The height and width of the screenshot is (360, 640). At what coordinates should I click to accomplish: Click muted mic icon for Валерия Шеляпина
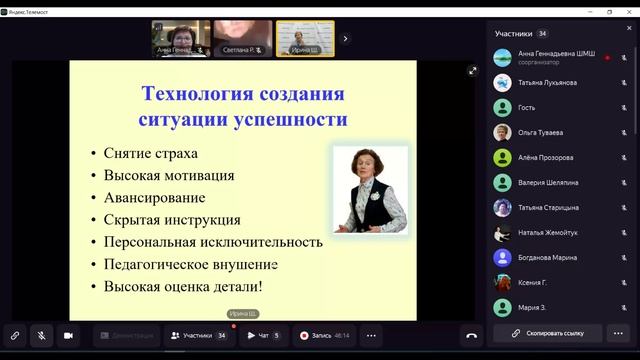pos(624,183)
